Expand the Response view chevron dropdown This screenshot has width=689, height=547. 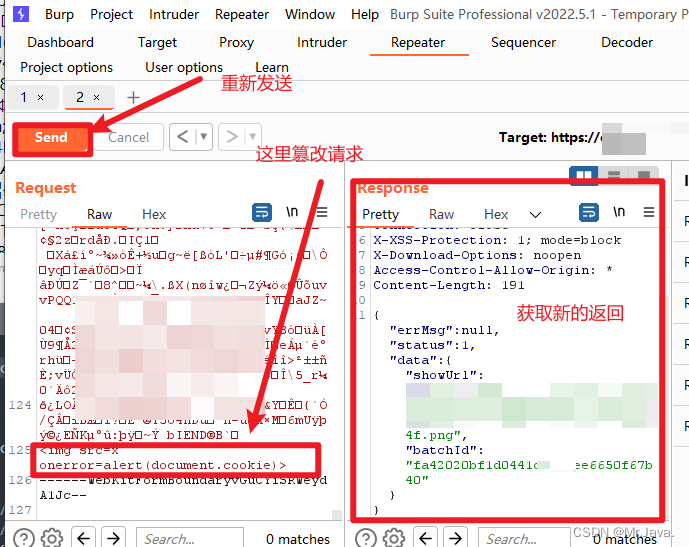click(x=535, y=215)
